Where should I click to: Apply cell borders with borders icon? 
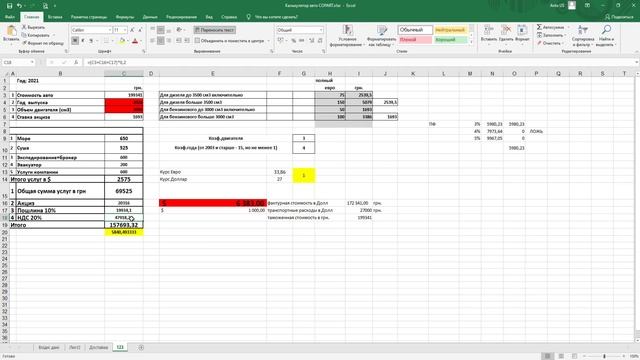[106, 41]
